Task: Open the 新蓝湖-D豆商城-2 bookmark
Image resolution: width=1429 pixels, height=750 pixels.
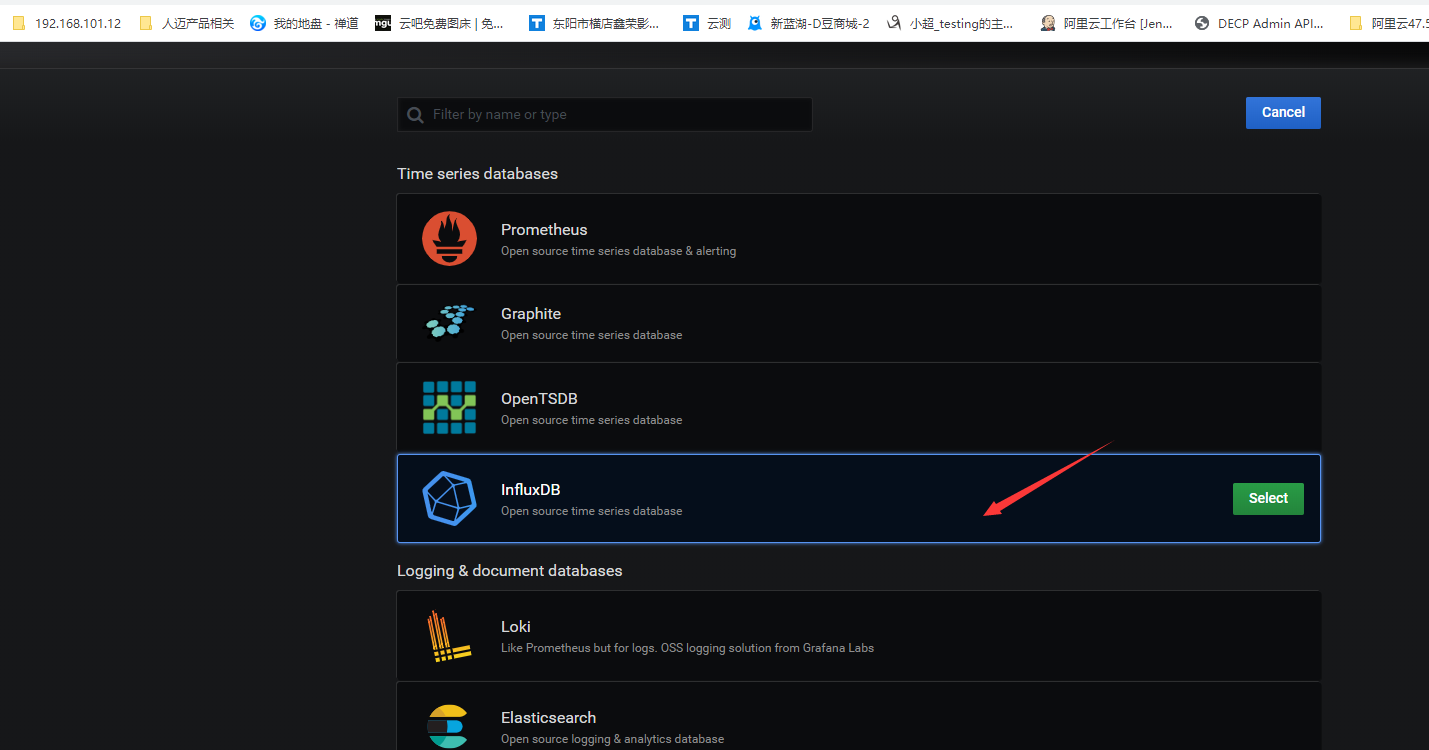Action: tap(809, 23)
